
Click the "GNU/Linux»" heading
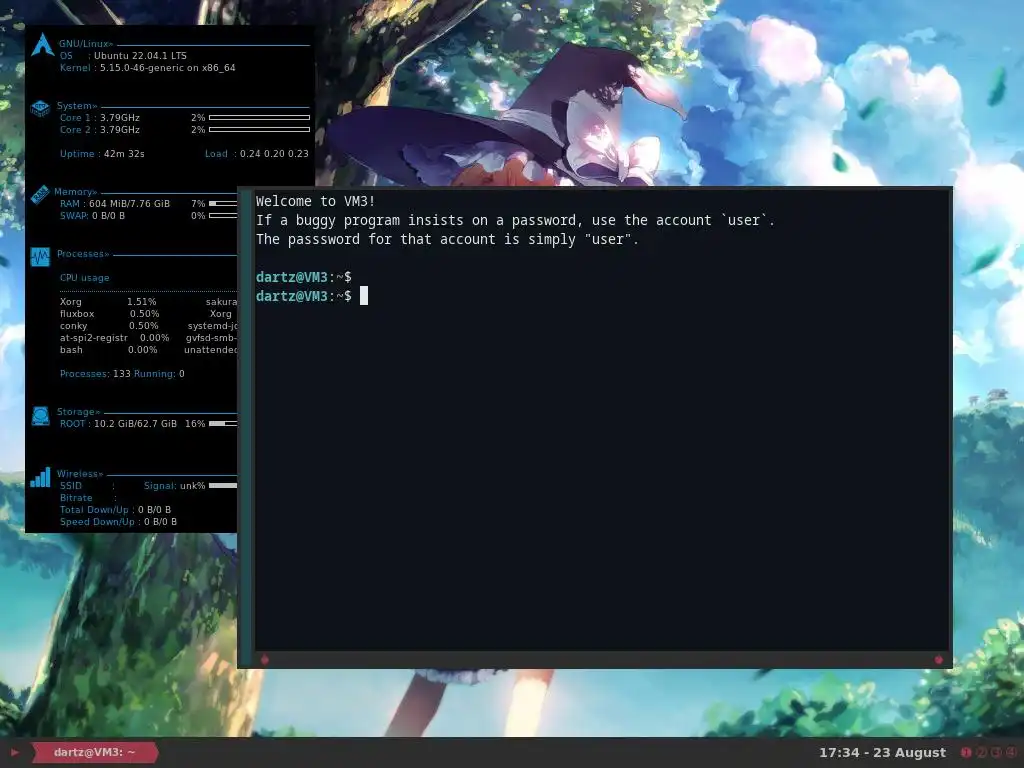point(86,44)
